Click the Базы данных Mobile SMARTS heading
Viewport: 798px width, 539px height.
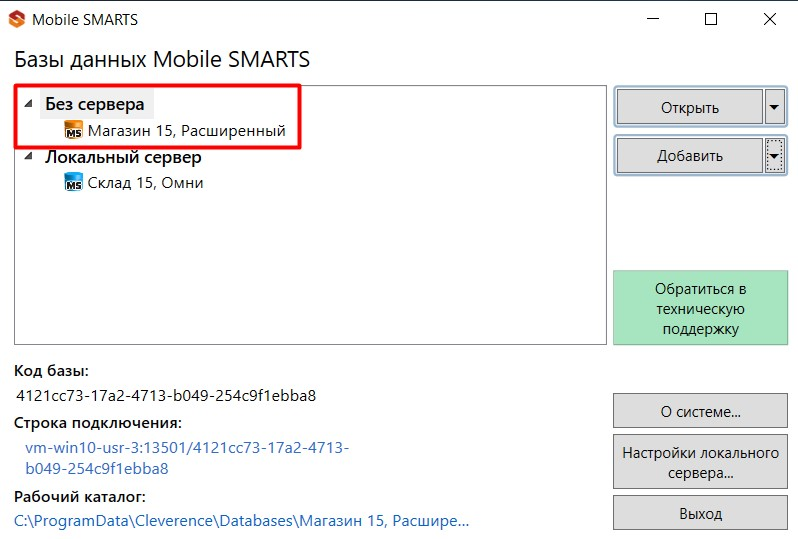[162, 59]
